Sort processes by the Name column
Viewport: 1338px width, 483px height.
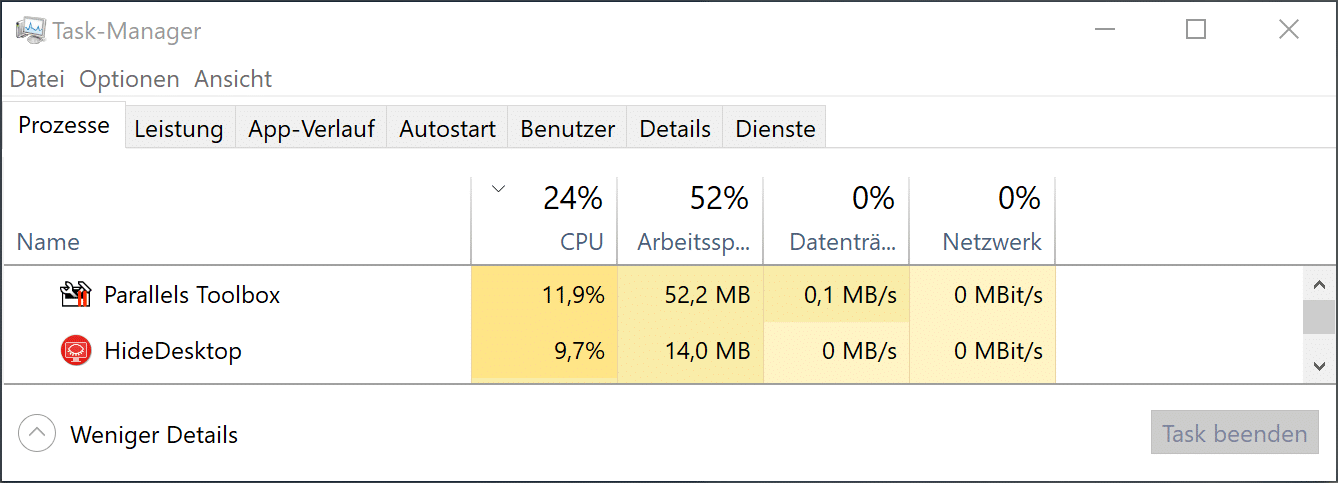tap(48, 242)
